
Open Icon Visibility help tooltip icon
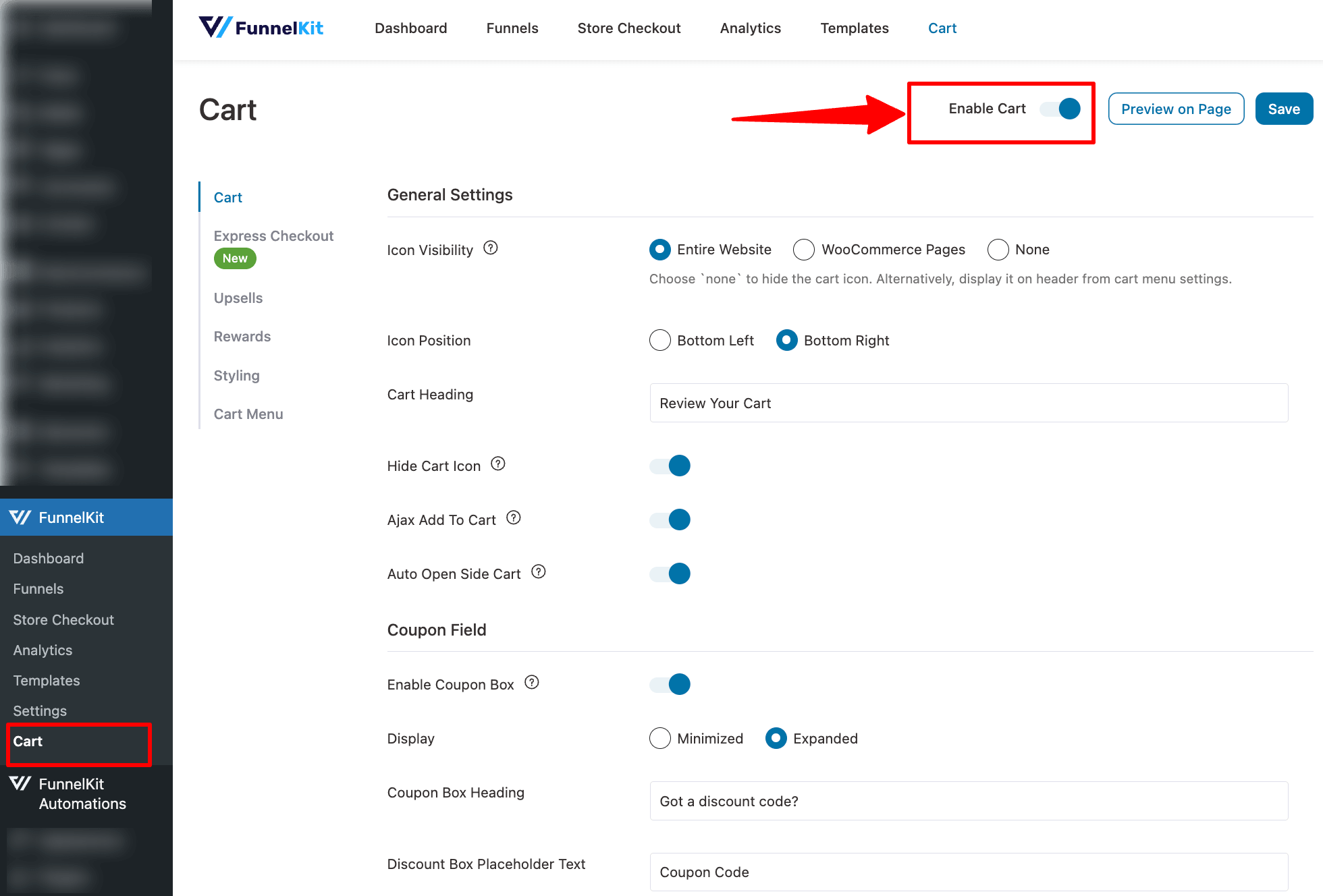[x=491, y=248]
